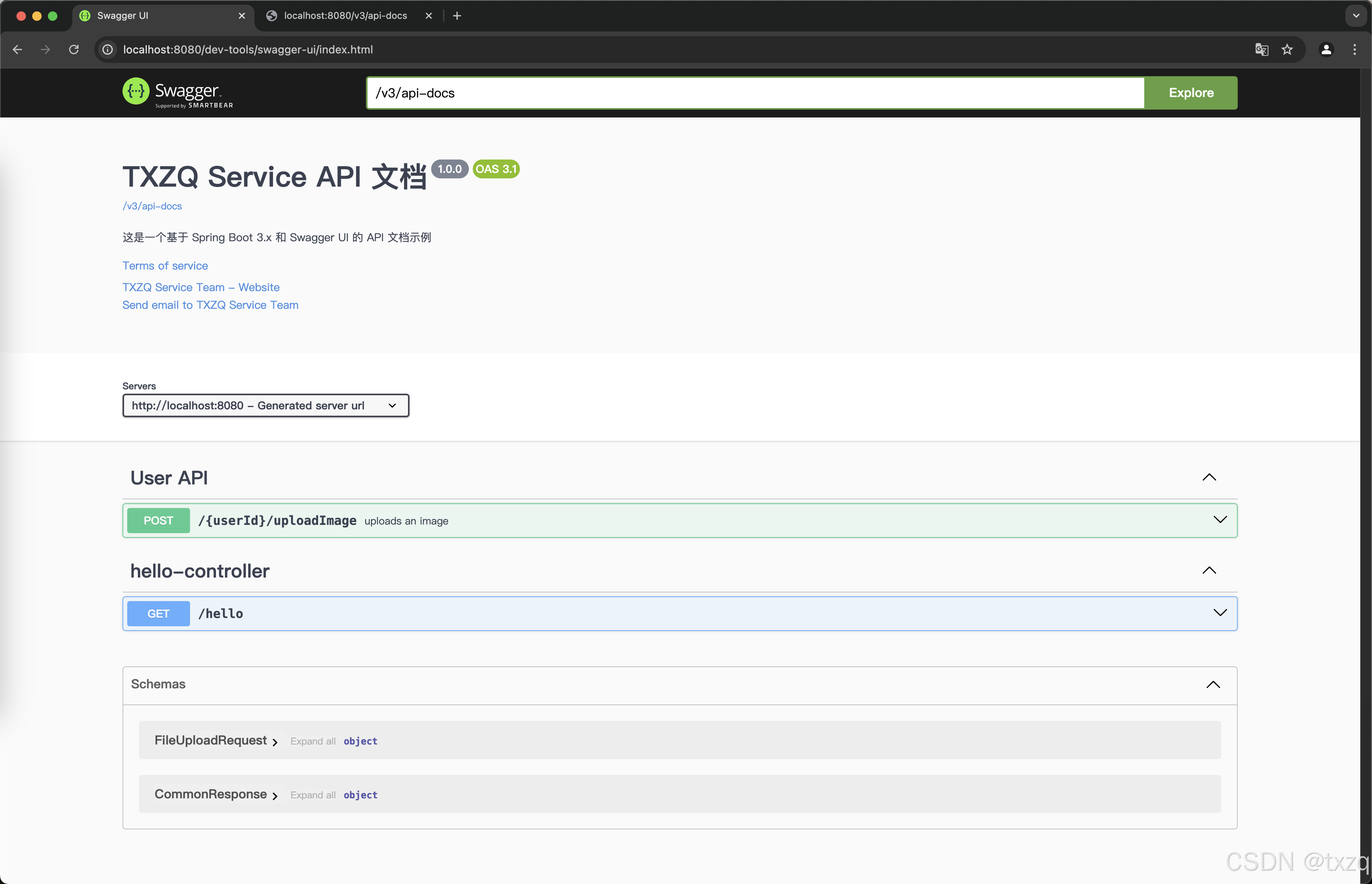This screenshot has height=884, width=1372.
Task: Open a new tab with the plus icon
Action: [457, 16]
